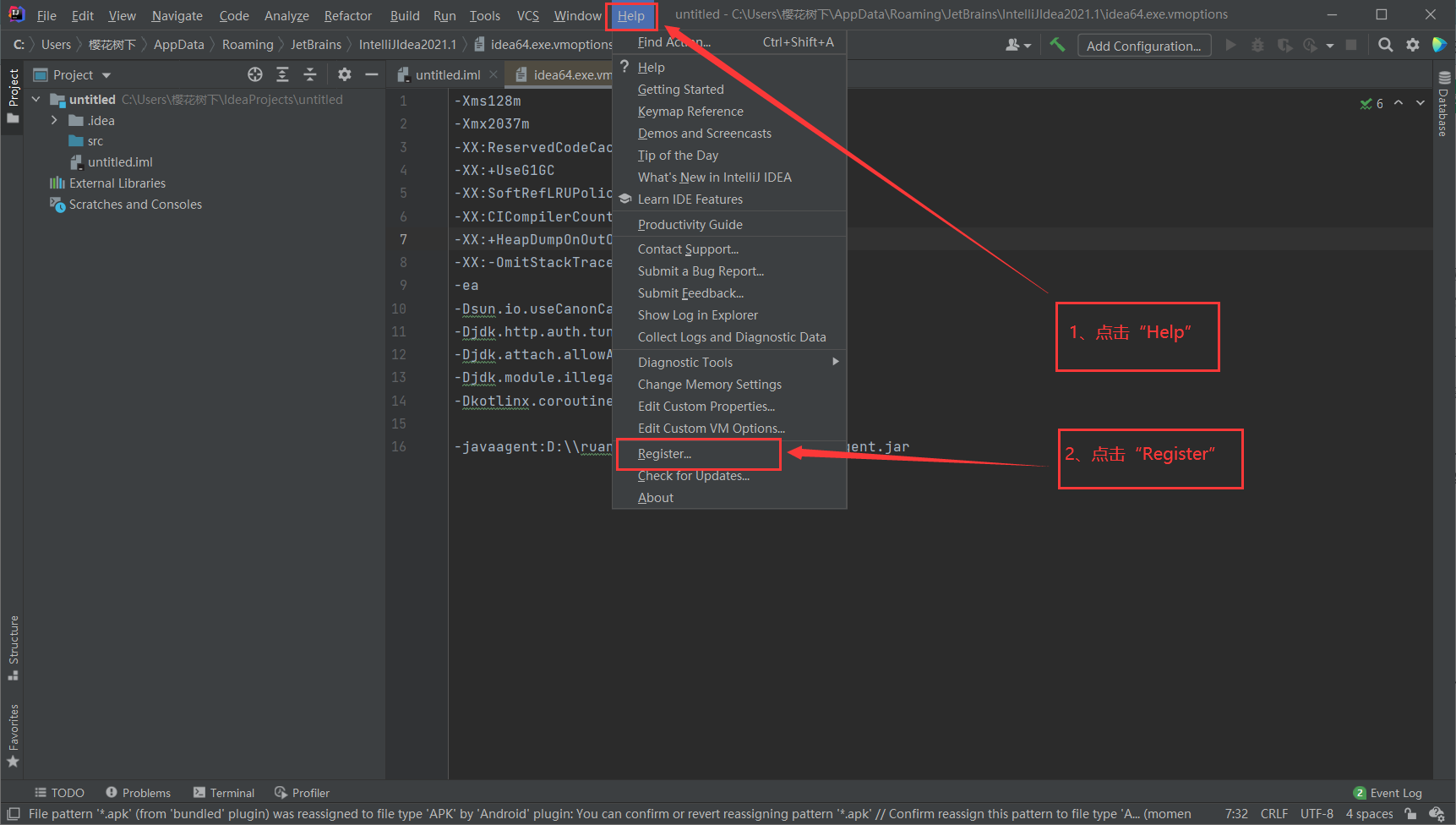
Task: Go to next highlighted error arrow
Action: point(1421,103)
